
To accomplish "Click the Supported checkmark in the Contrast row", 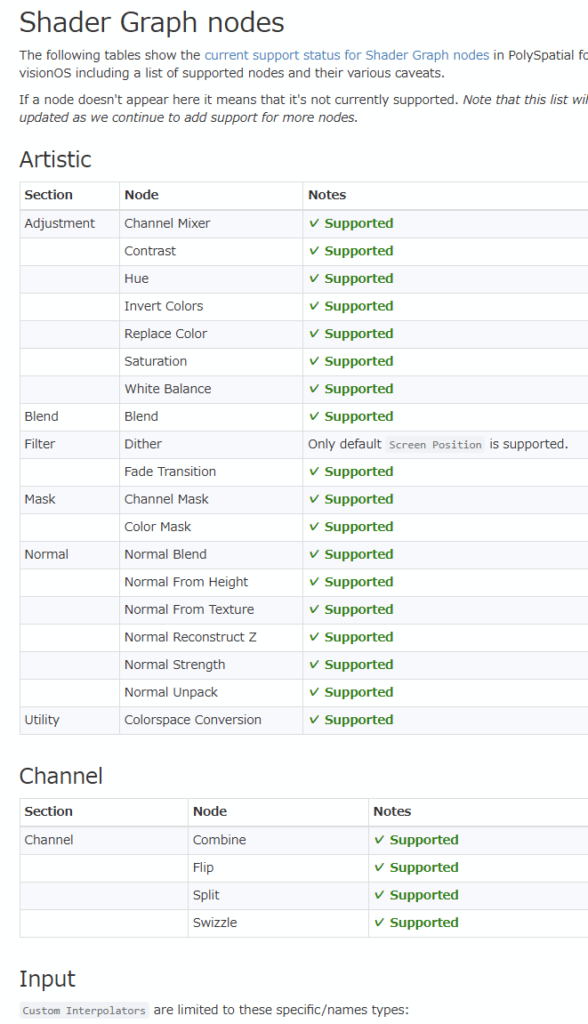I will (314, 251).
